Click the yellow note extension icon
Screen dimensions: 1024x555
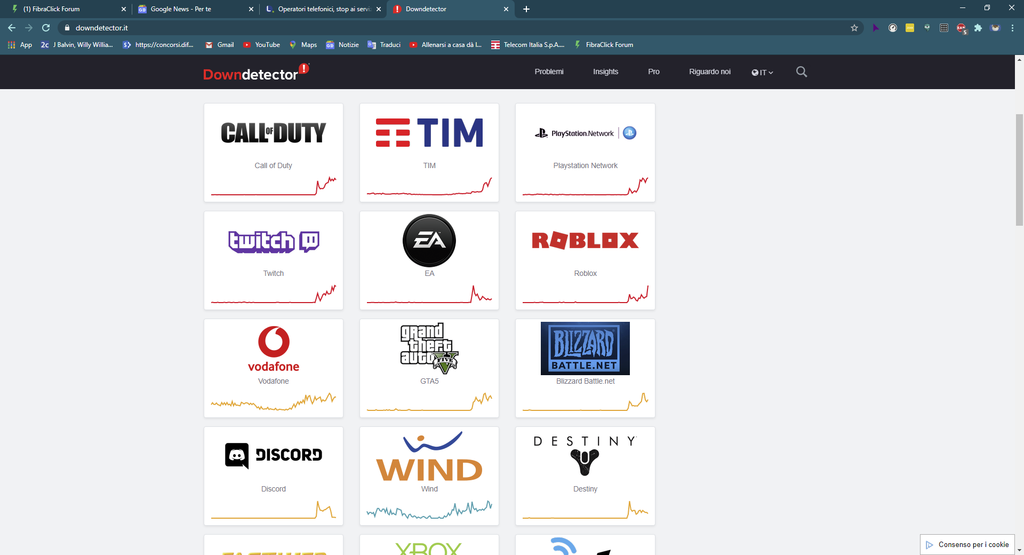910,28
